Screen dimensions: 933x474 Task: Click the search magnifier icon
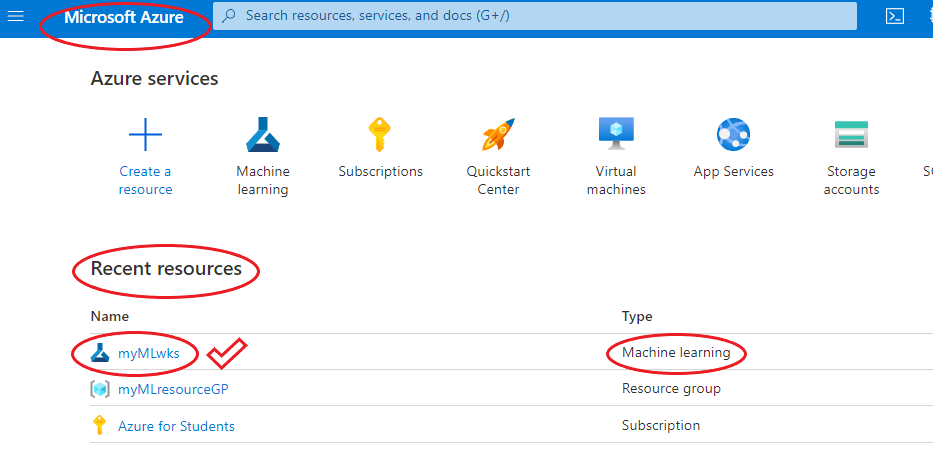click(x=228, y=16)
